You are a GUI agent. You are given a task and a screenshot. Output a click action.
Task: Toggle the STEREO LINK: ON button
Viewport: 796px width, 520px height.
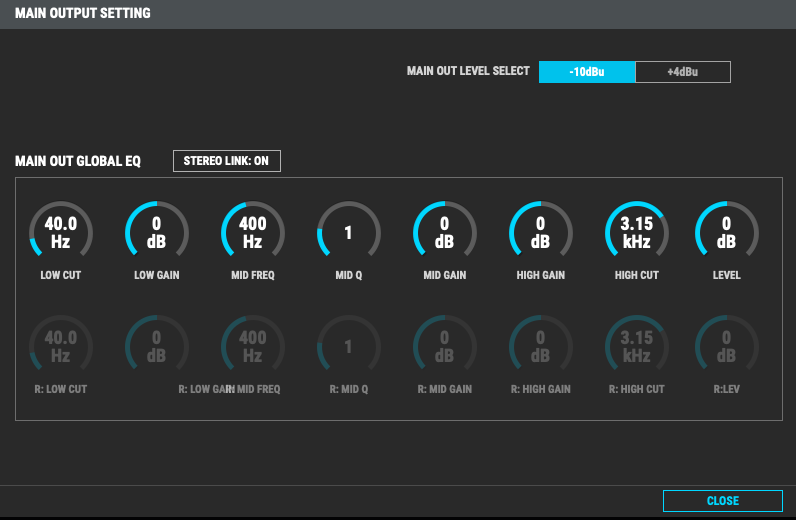point(226,161)
